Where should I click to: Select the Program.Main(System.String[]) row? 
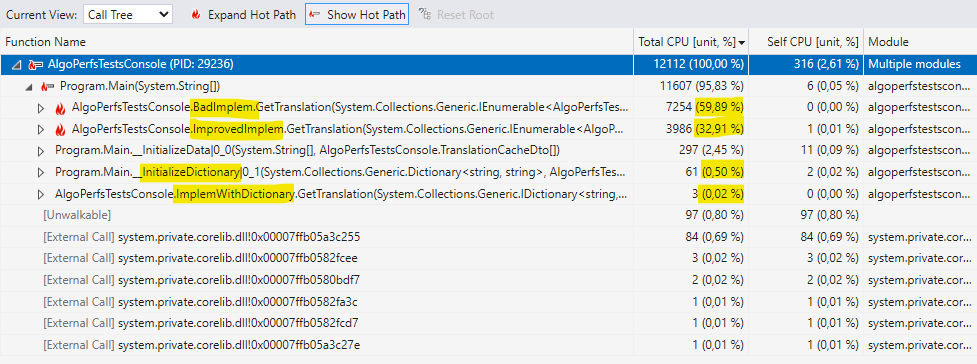(488, 86)
